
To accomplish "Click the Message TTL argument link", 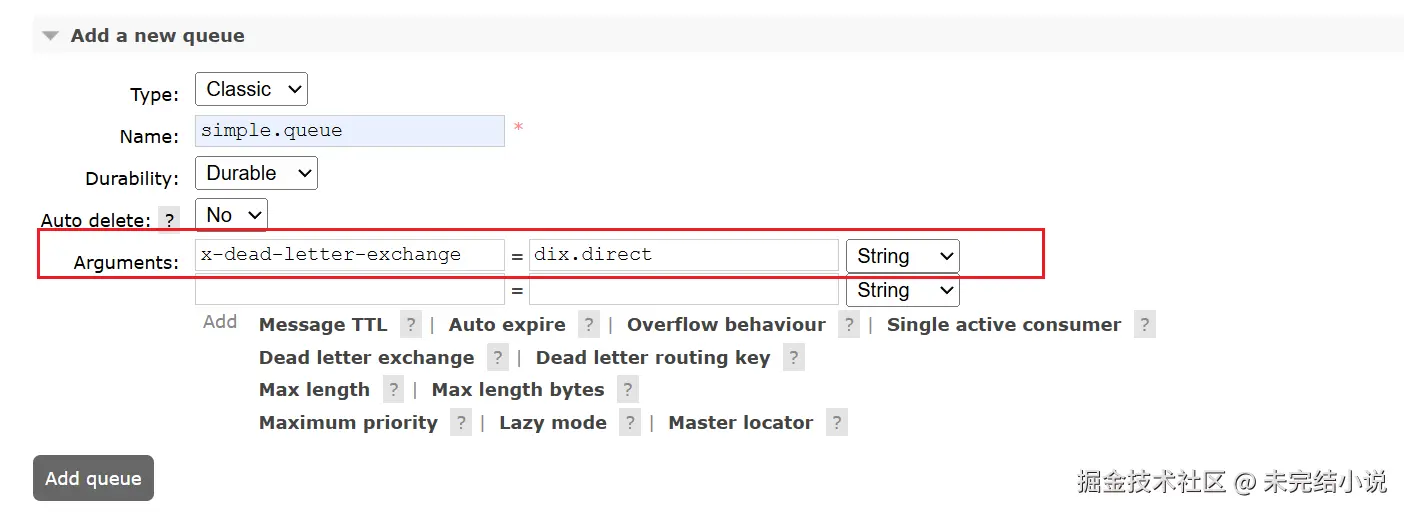I will tap(322, 325).
